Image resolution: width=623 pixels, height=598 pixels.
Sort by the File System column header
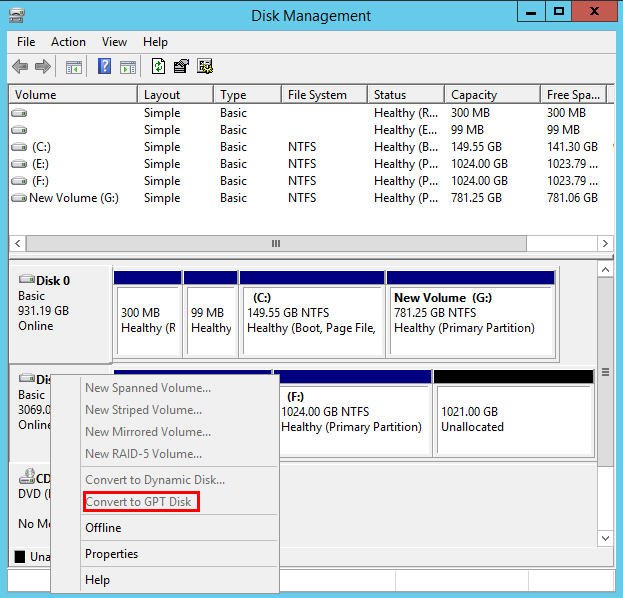(325, 95)
